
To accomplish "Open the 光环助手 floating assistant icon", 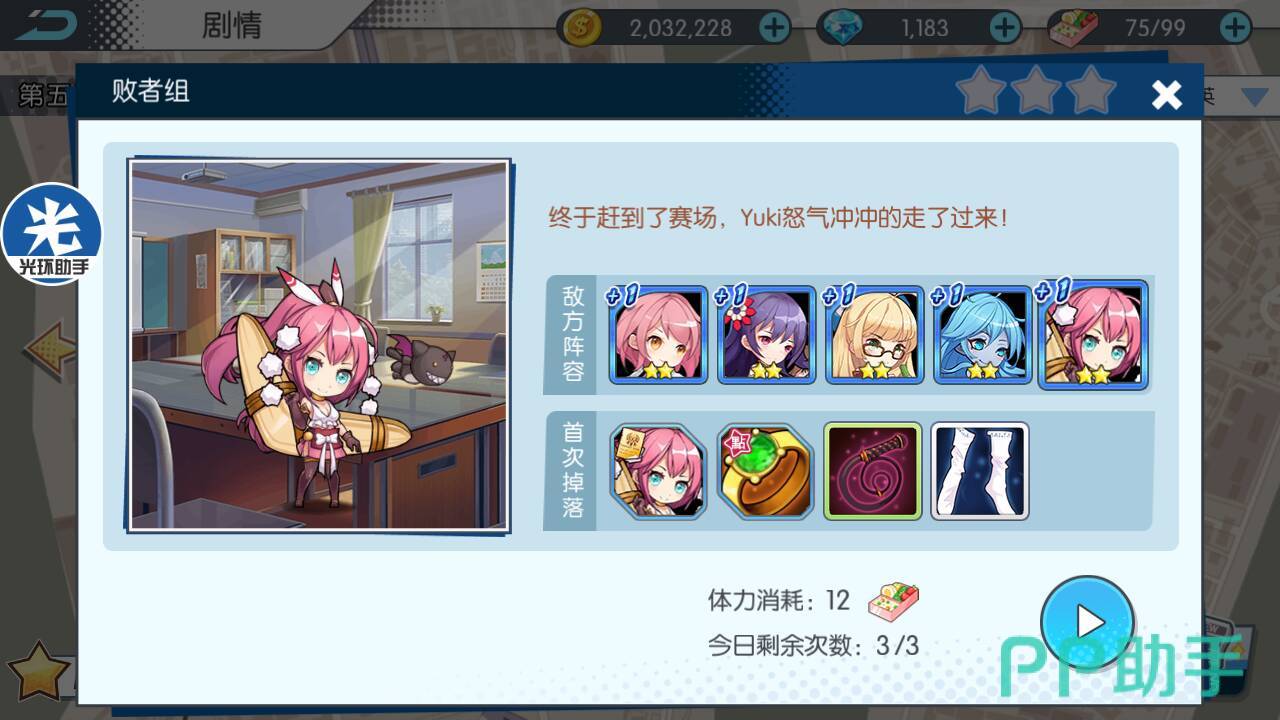I will (52, 233).
